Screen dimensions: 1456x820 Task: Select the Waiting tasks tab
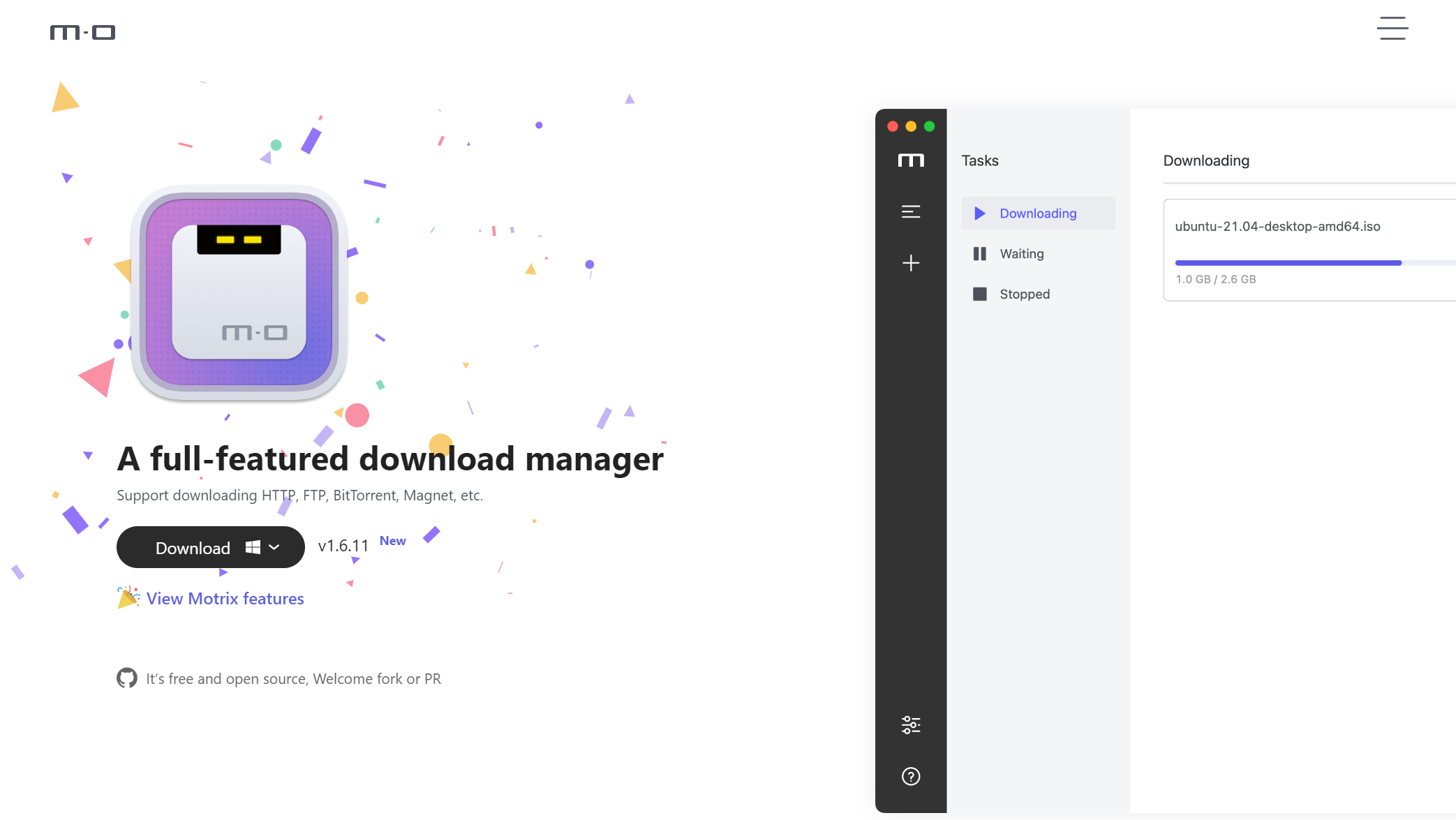pos(1038,254)
